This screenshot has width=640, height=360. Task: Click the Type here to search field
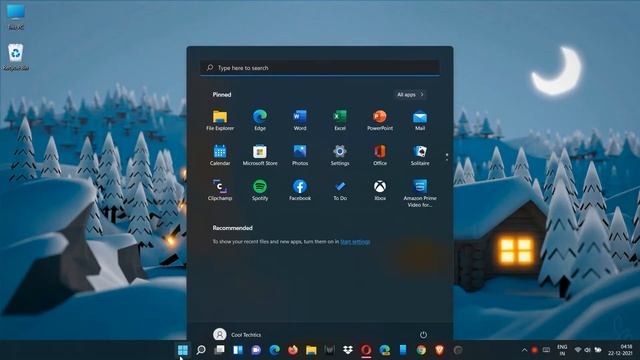(320, 68)
